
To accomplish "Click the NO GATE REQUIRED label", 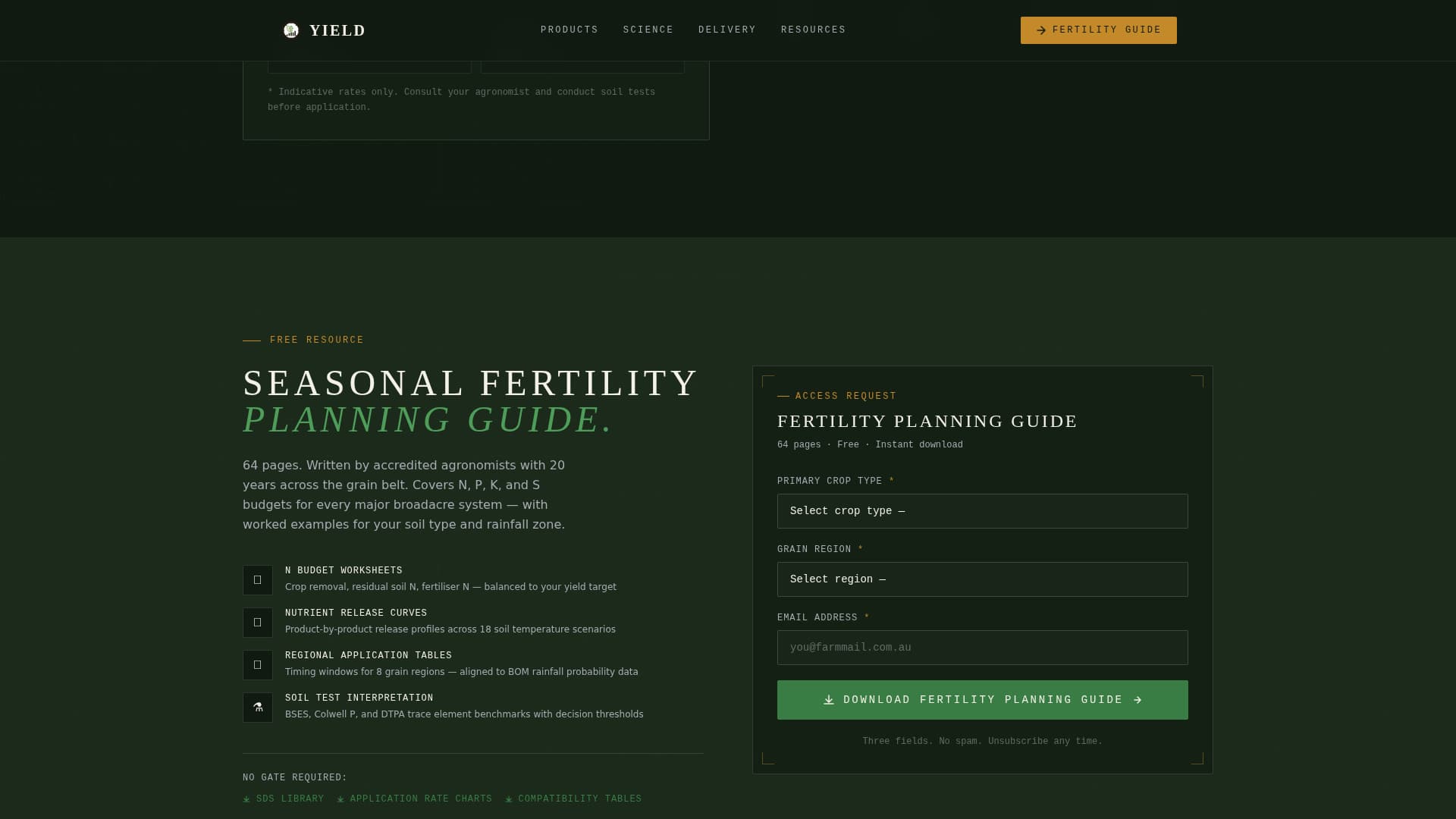I will 295,777.
